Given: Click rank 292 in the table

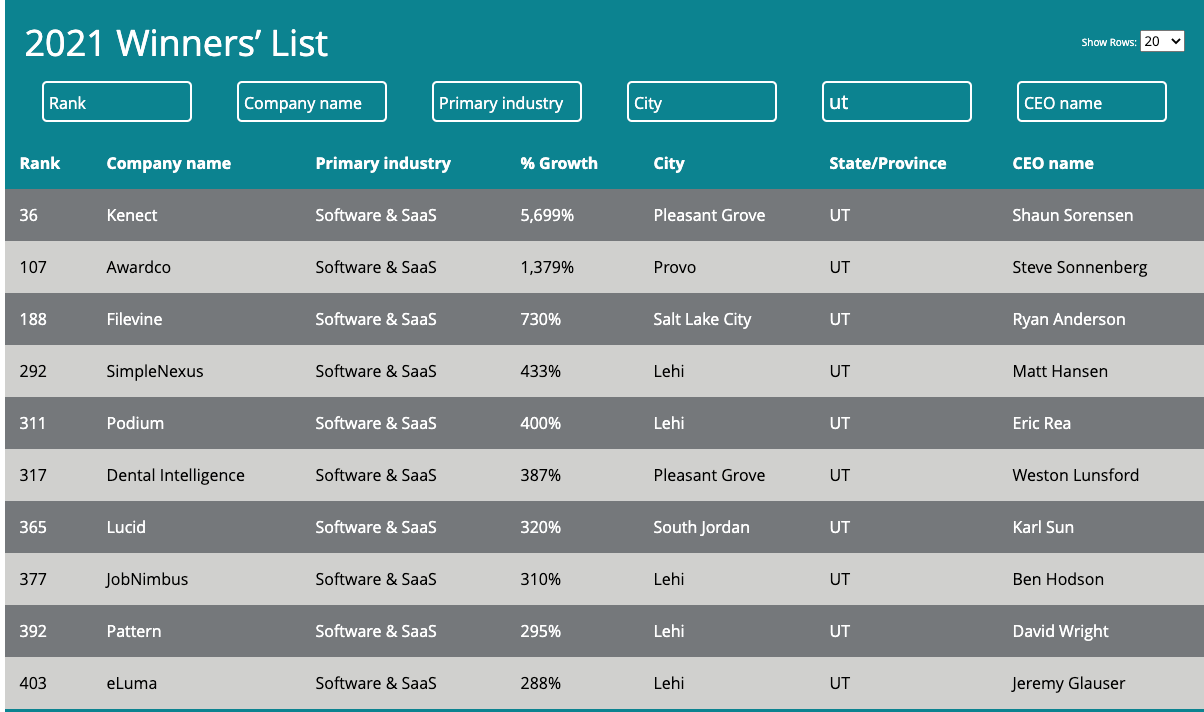Looking at the screenshot, I should pos(33,371).
